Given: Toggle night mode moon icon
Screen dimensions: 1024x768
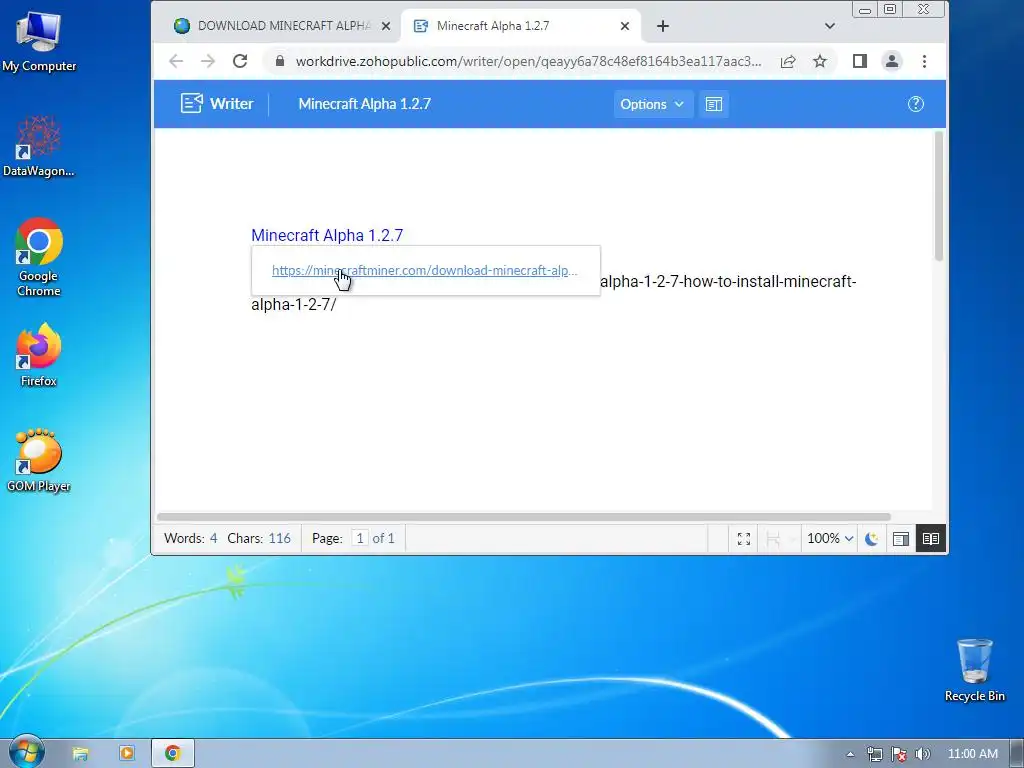Looking at the screenshot, I should tap(872, 539).
